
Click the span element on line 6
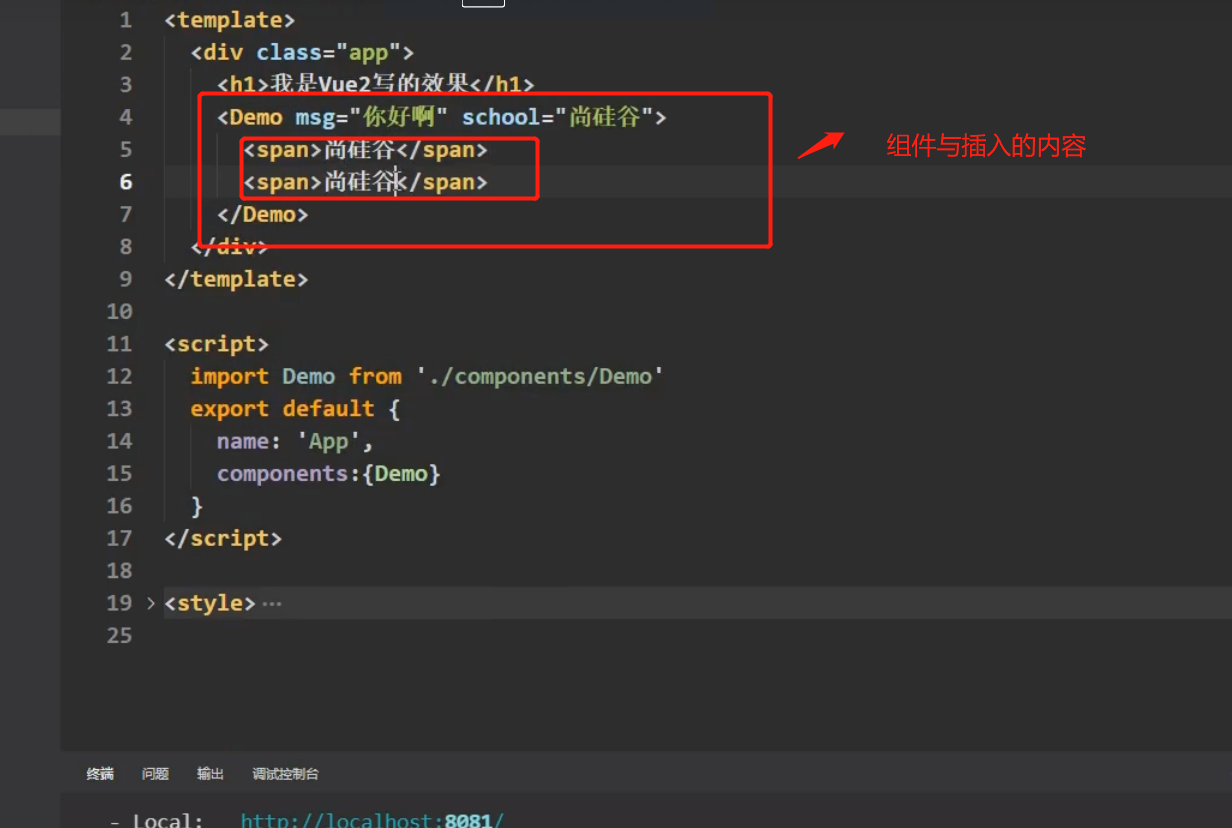click(365, 182)
